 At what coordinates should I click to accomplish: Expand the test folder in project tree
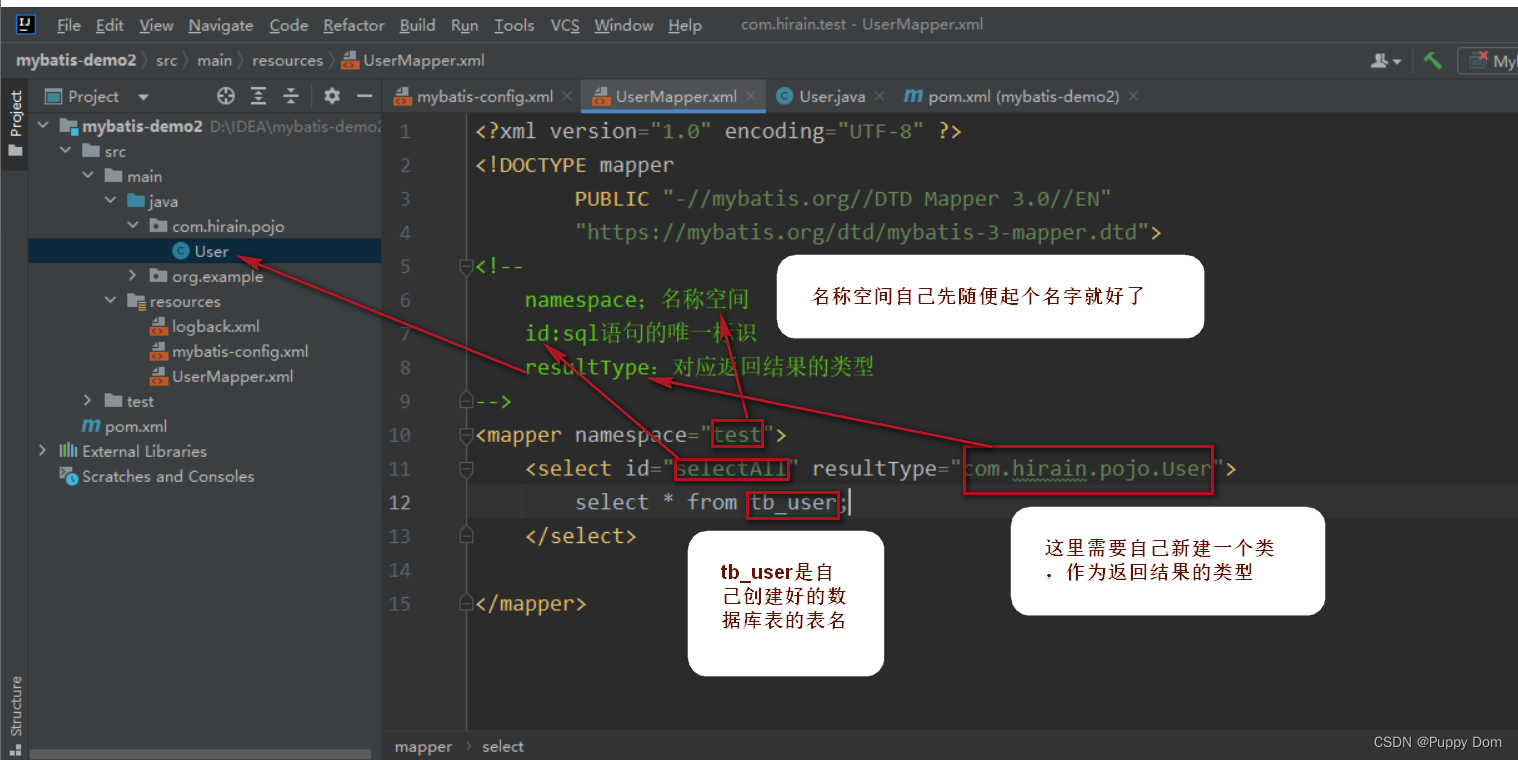tap(88, 401)
